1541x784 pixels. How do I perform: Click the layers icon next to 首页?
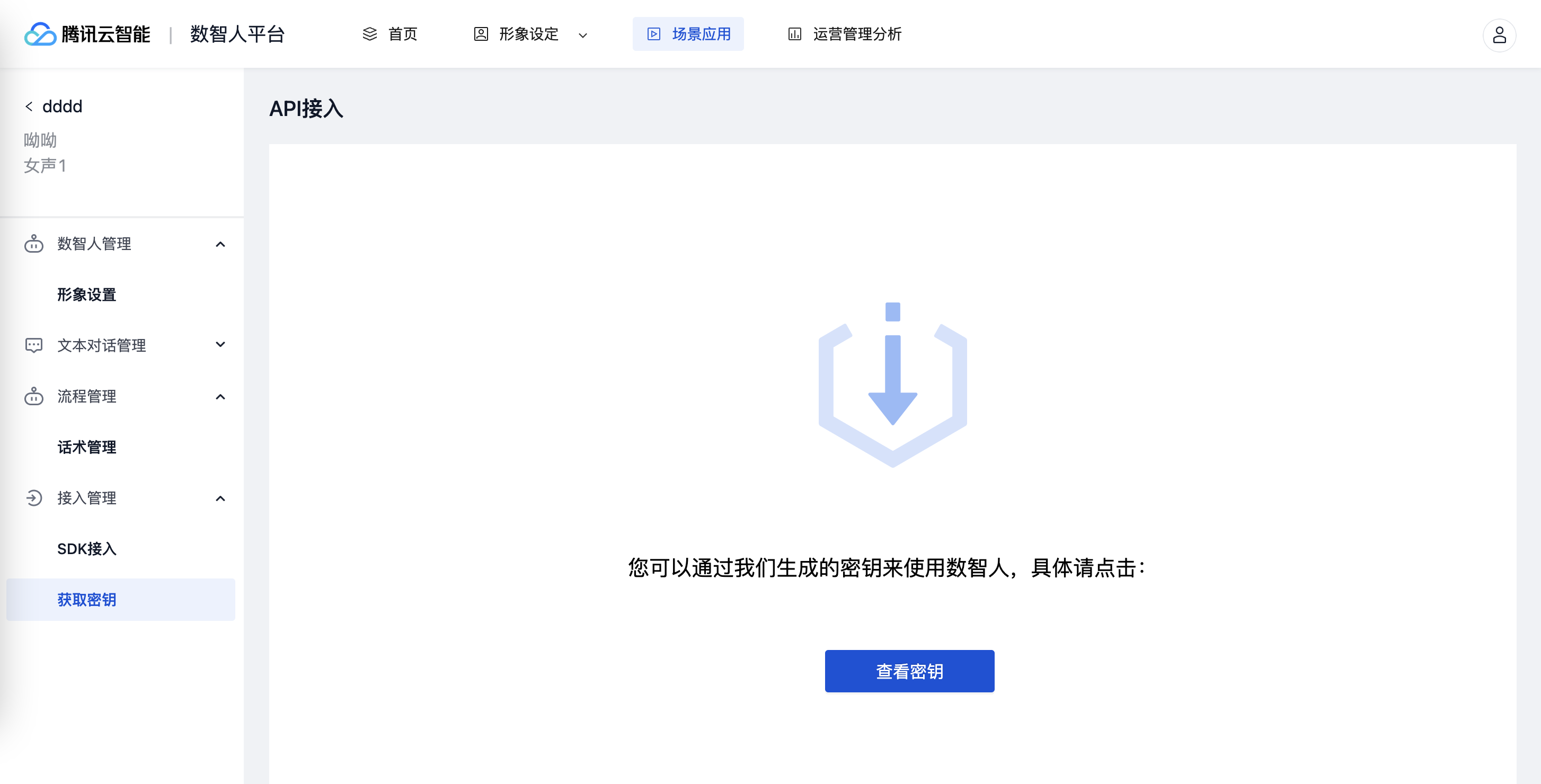pos(370,34)
